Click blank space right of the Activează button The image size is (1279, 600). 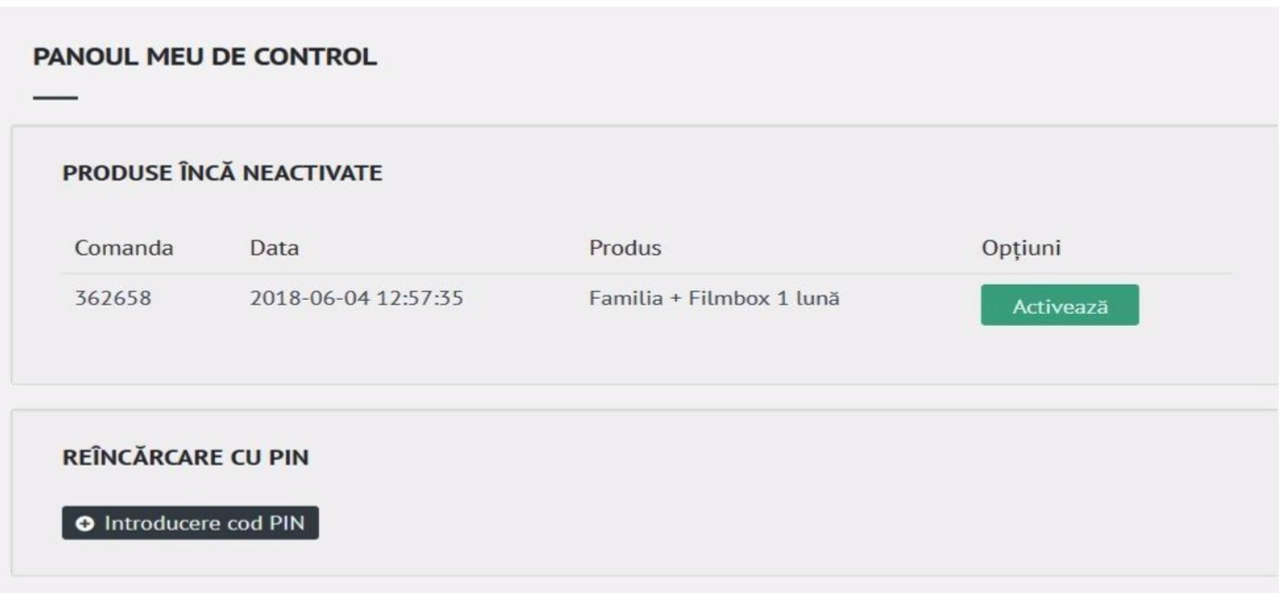pyautogui.click(x=1190, y=306)
